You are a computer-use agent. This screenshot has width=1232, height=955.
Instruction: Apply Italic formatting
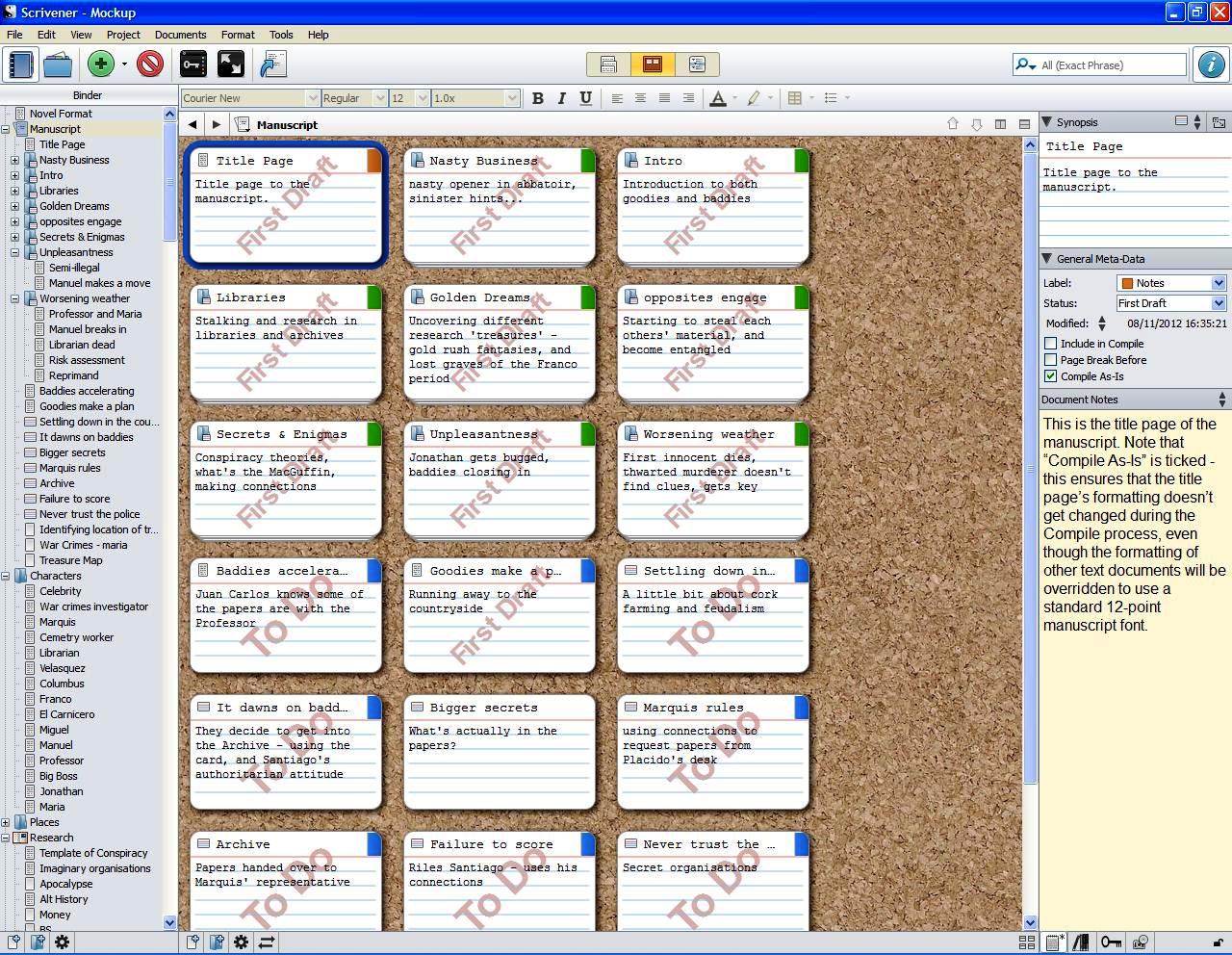pos(561,98)
